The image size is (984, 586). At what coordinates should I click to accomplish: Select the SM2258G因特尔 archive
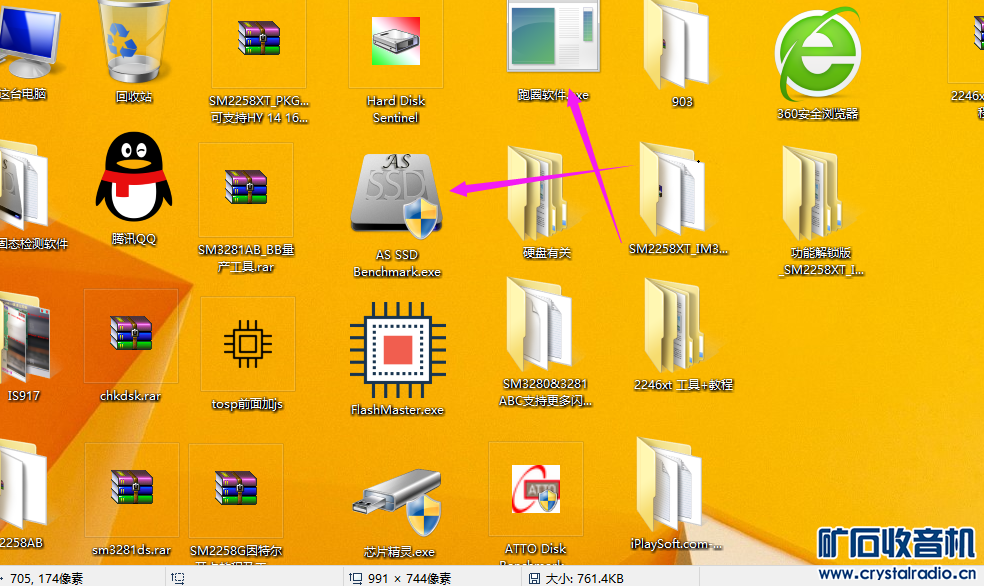click(236, 488)
